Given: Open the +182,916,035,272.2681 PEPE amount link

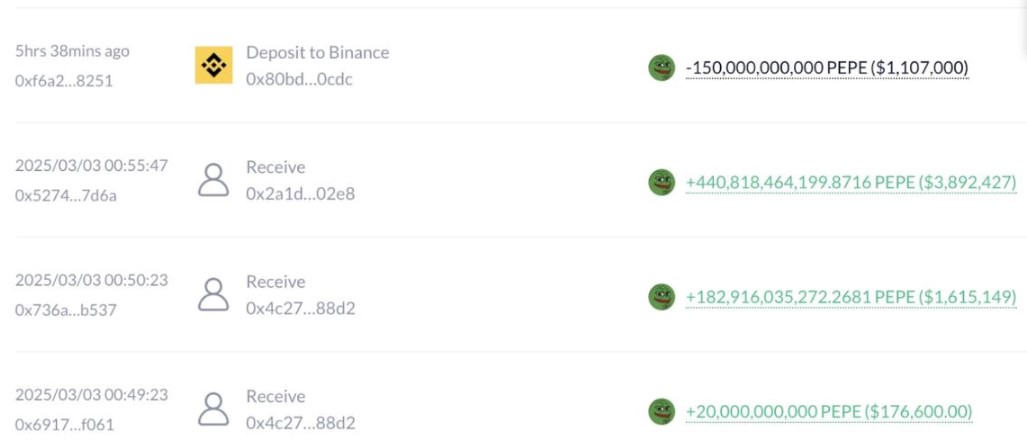Looking at the screenshot, I should tap(851, 297).
